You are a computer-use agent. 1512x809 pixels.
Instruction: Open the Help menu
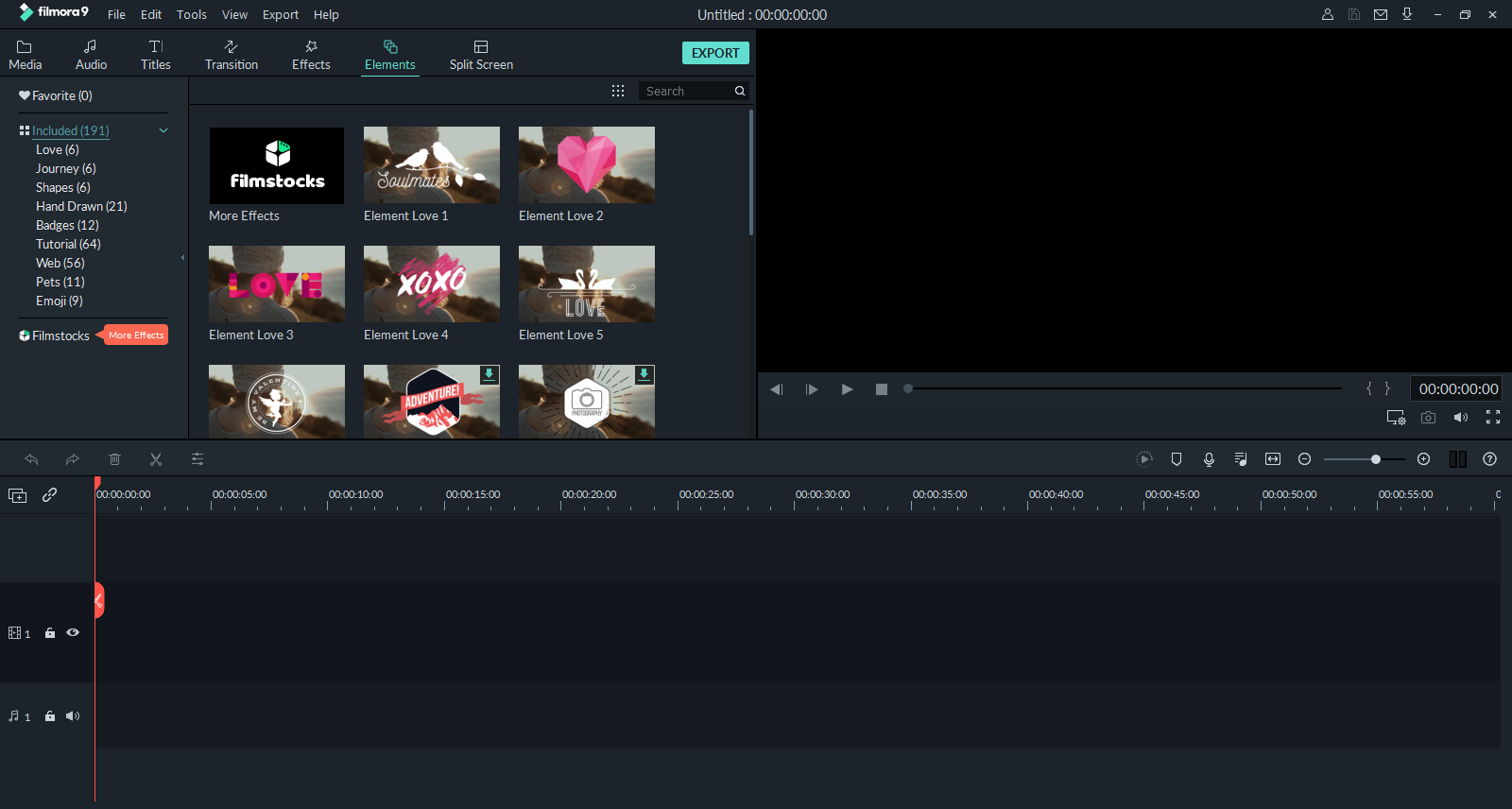tap(326, 14)
